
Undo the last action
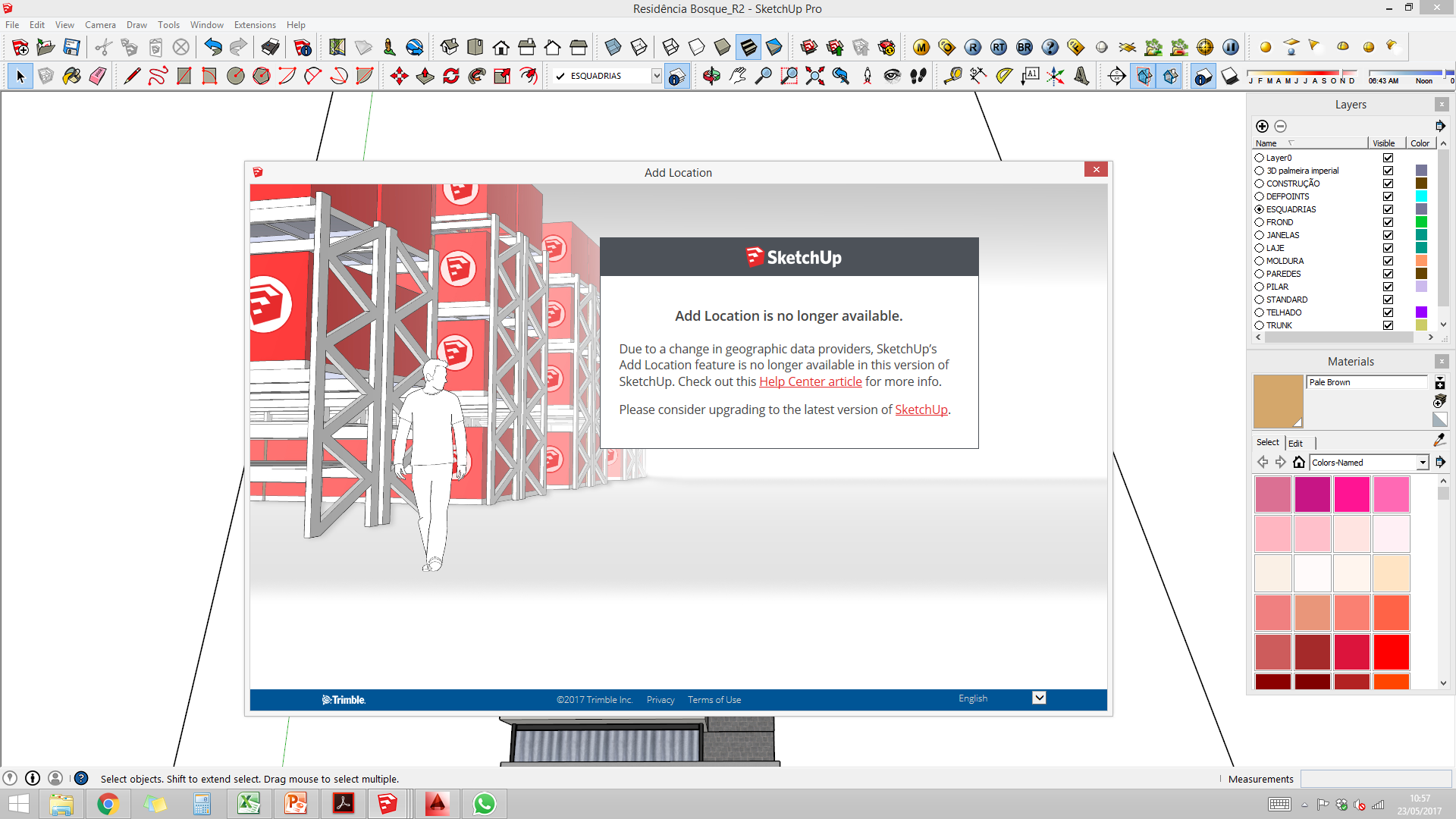[213, 47]
